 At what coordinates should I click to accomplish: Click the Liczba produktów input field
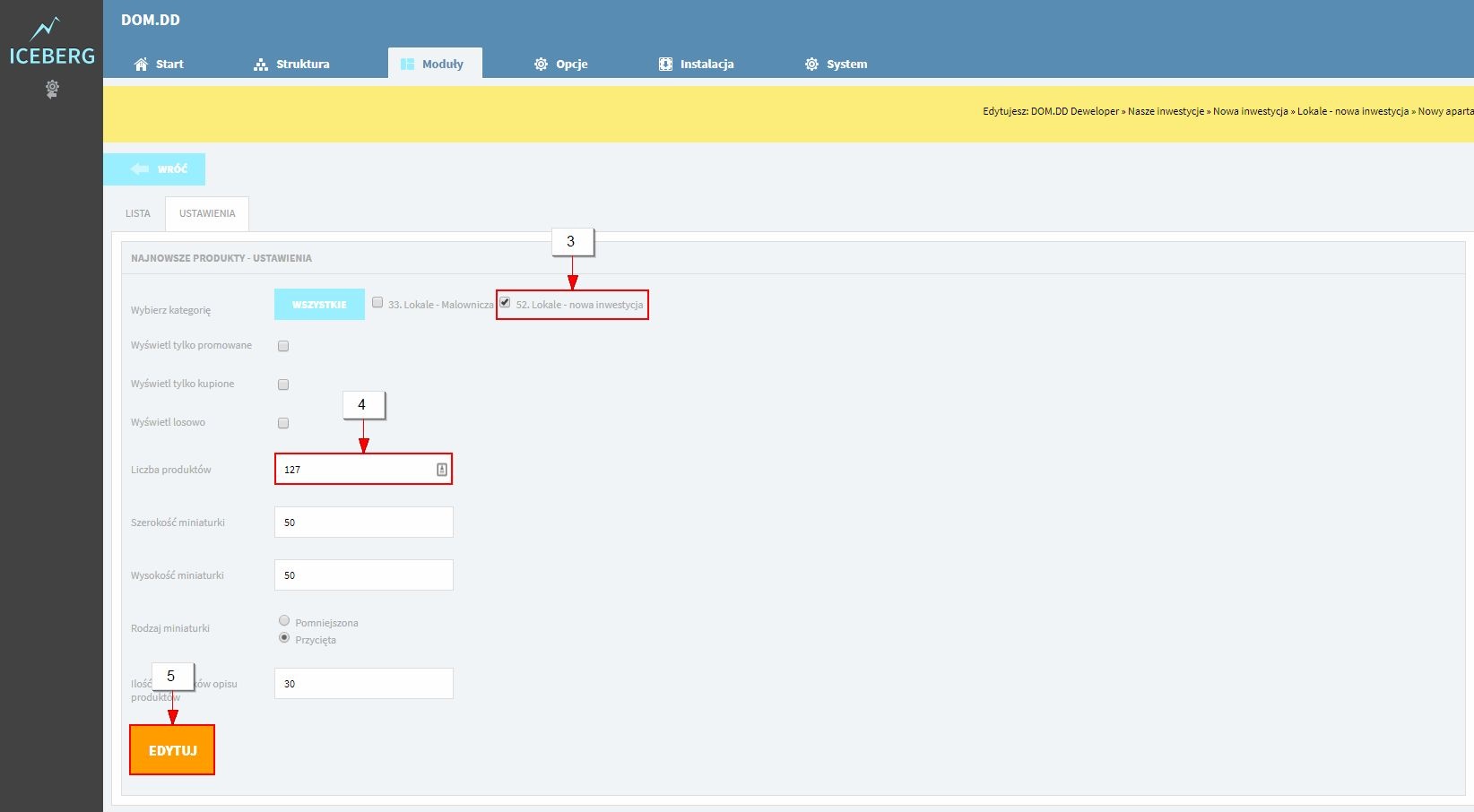pos(363,470)
